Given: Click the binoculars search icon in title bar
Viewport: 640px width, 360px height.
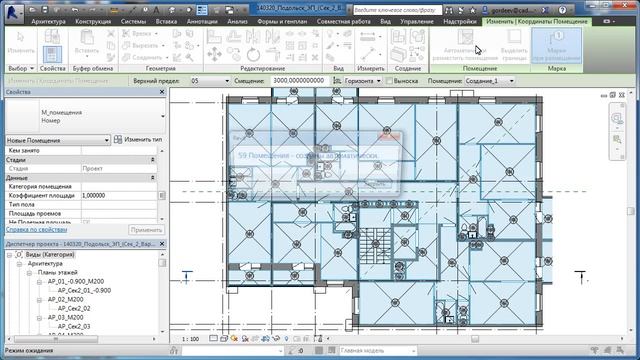Looking at the screenshot, I should (x=449, y=10).
